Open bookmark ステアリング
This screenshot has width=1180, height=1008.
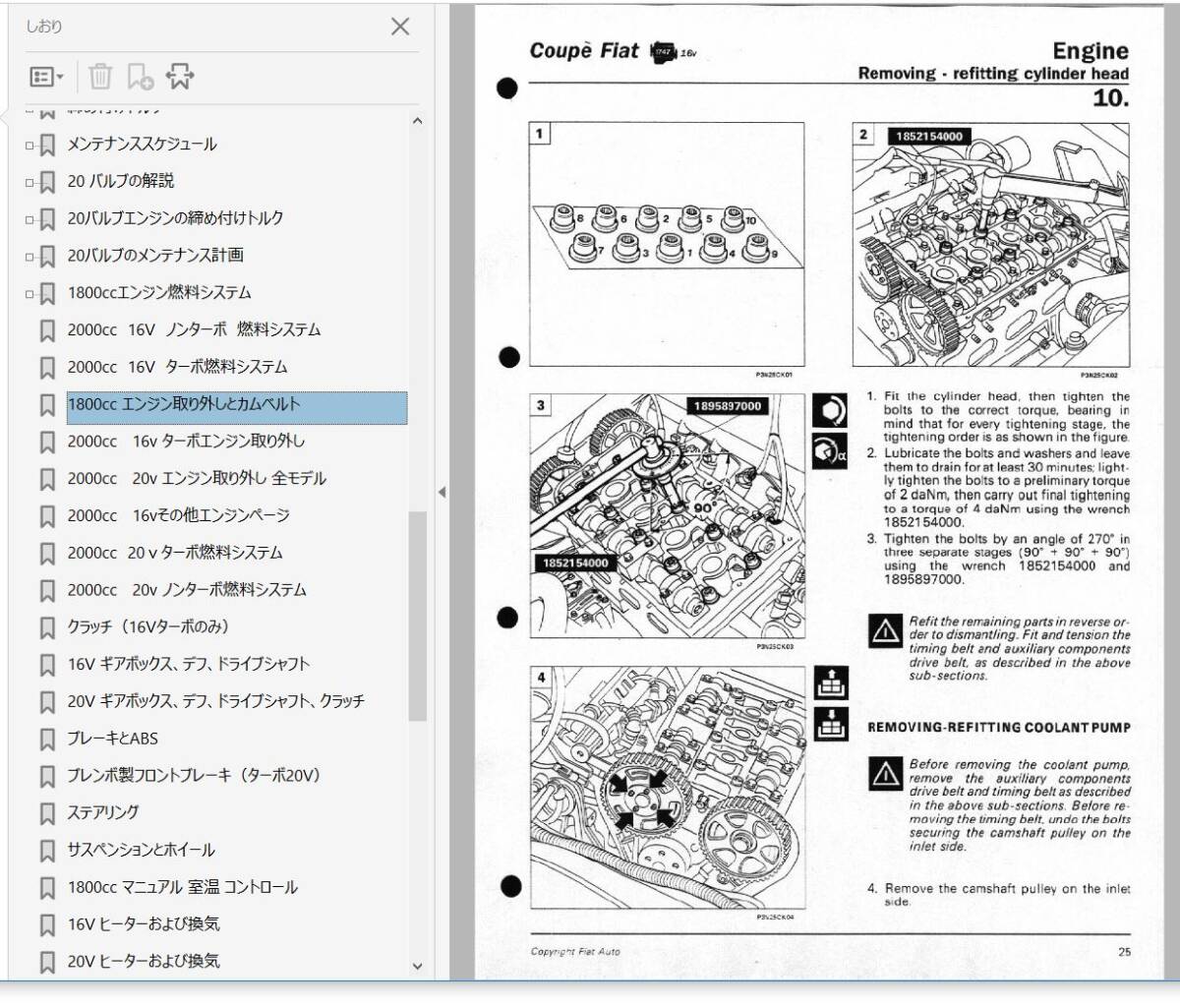coord(103,812)
